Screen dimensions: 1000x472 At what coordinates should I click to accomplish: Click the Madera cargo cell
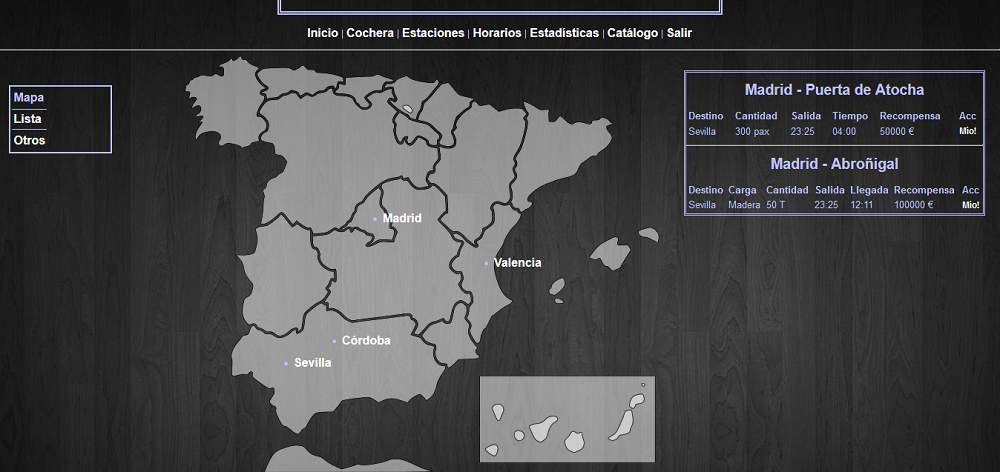744,205
